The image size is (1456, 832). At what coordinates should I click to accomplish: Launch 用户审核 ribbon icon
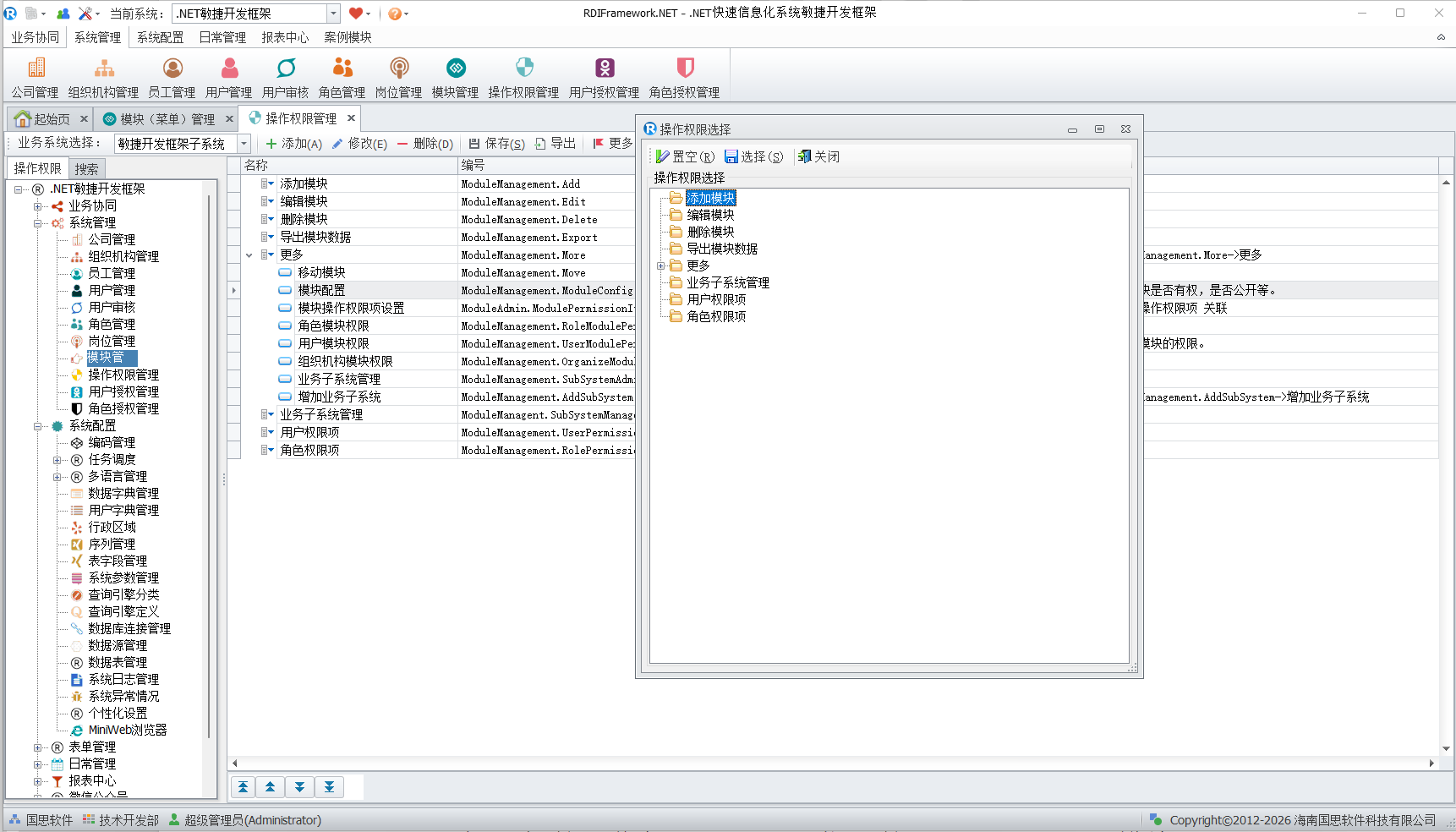tap(286, 68)
